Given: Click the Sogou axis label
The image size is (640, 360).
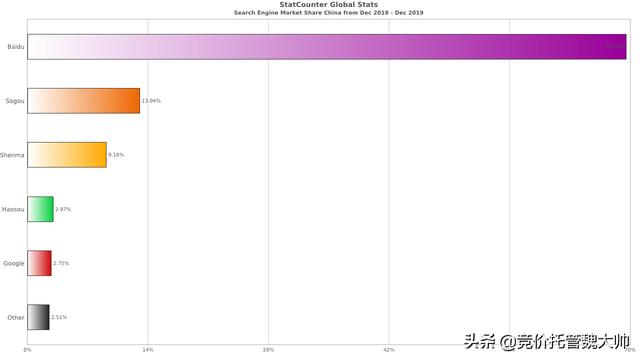Looking at the screenshot, I should 15,101.
